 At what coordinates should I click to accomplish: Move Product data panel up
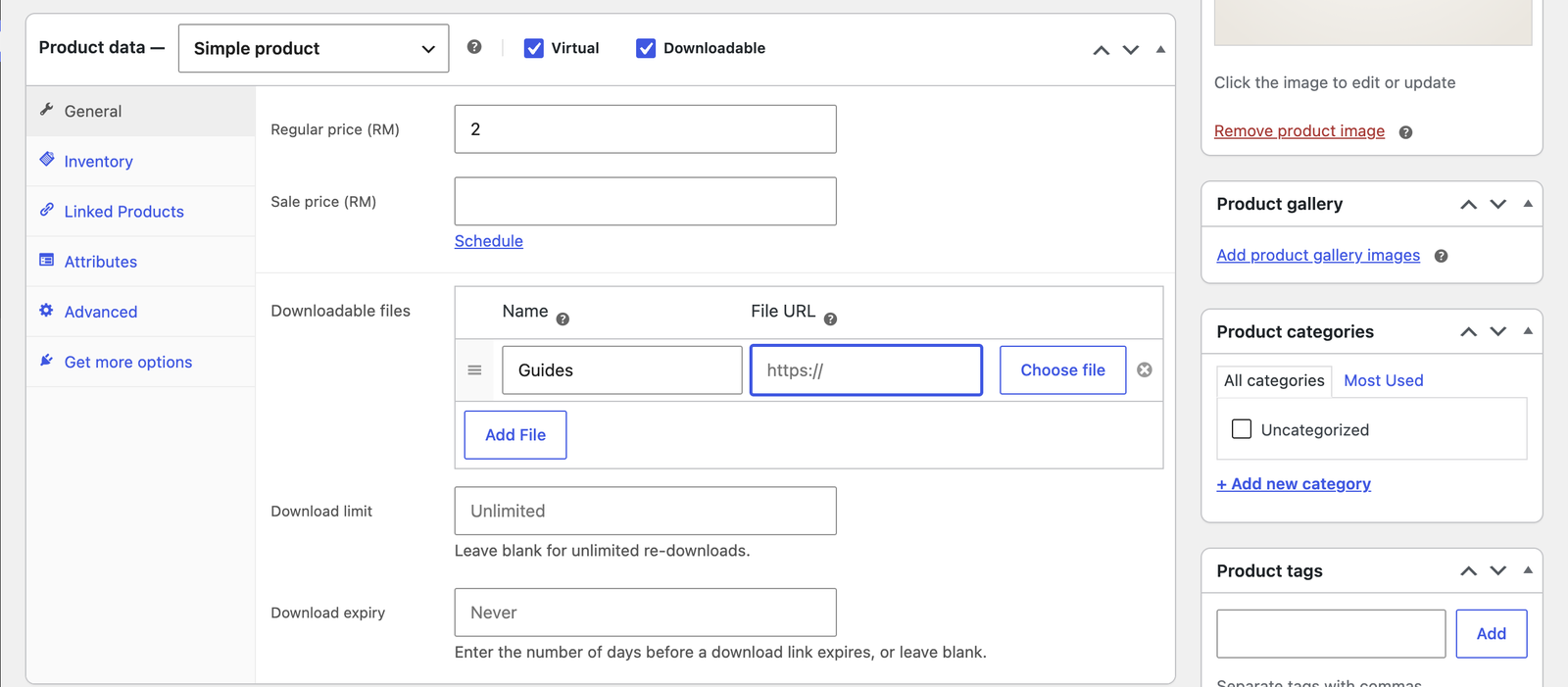pos(1102,49)
